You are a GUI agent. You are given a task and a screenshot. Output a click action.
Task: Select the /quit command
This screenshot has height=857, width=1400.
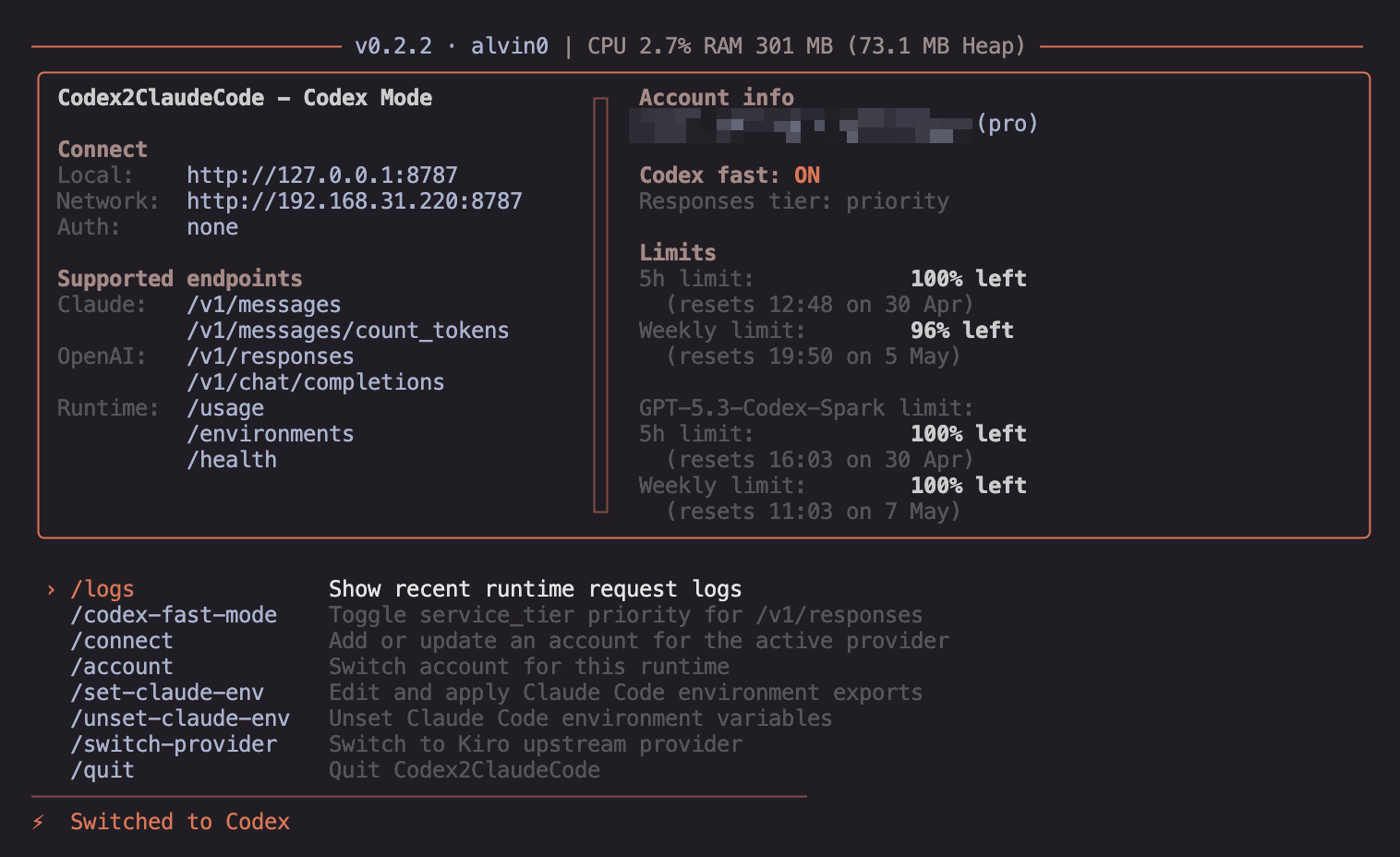[103, 770]
